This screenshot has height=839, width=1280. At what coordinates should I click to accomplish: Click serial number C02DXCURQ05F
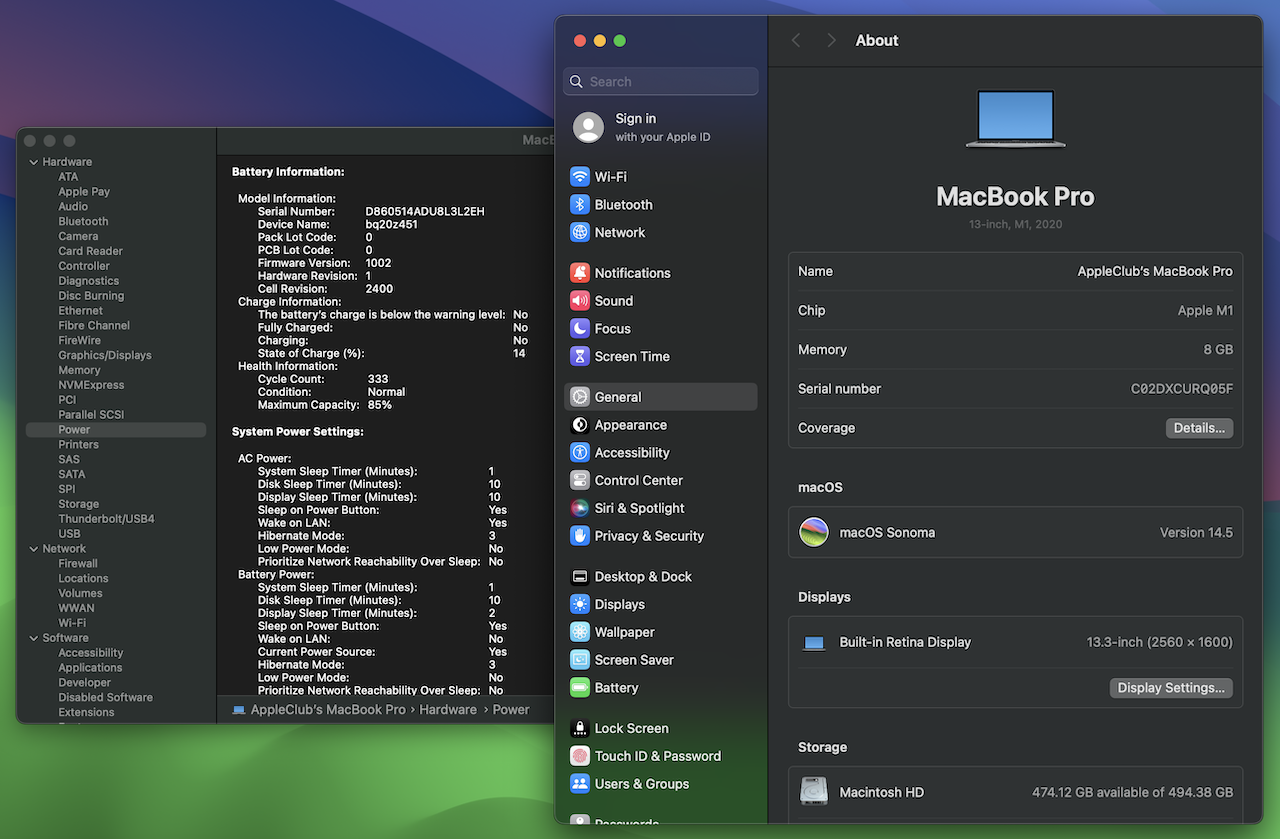tap(1182, 389)
